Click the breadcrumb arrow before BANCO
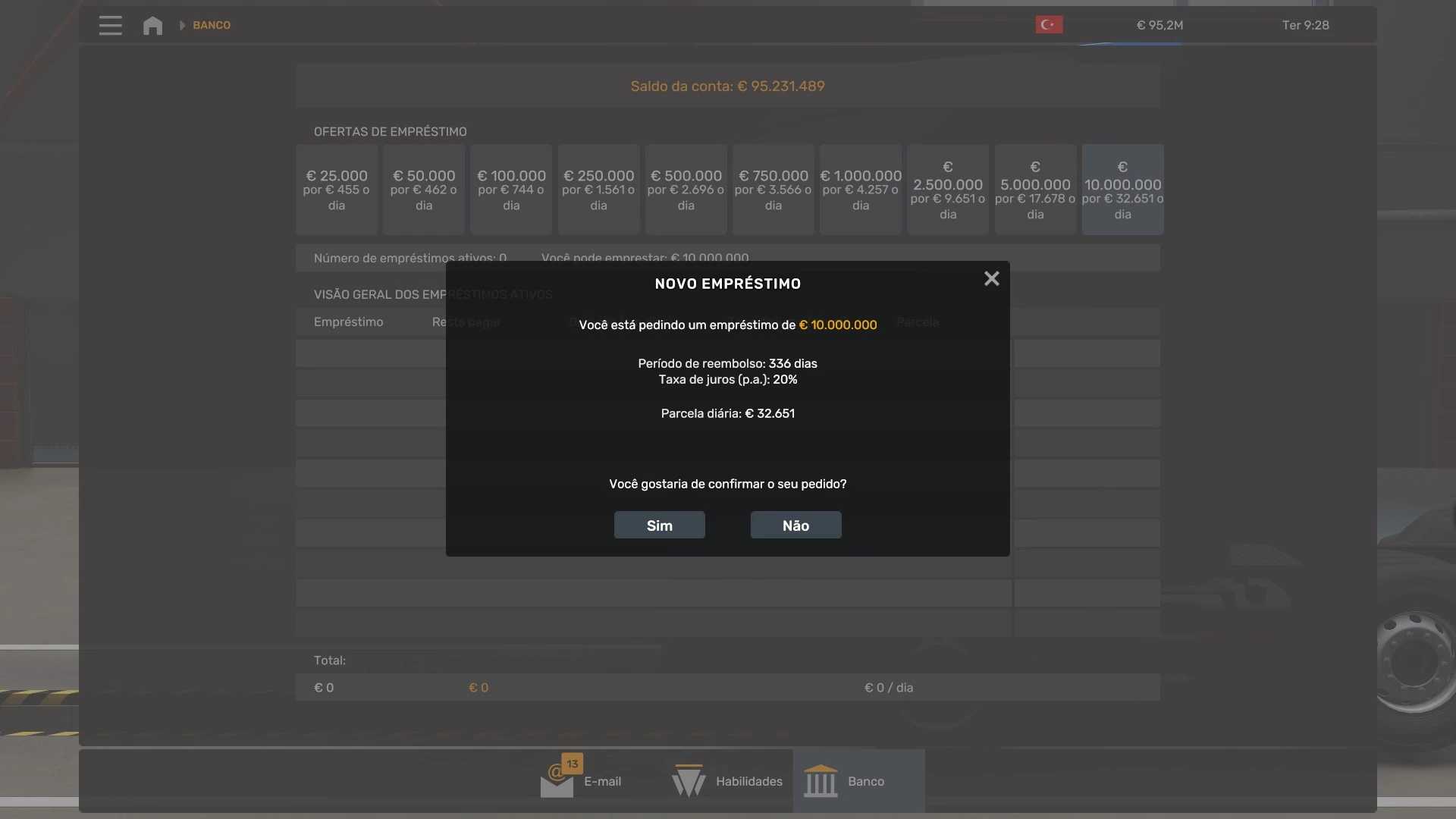This screenshot has width=1456, height=819. 182,25
